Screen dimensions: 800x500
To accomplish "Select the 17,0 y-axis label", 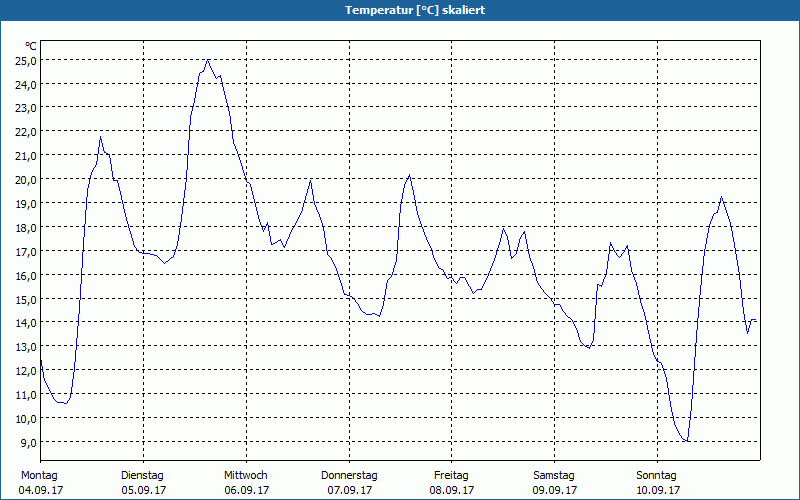I will pos(26,252).
